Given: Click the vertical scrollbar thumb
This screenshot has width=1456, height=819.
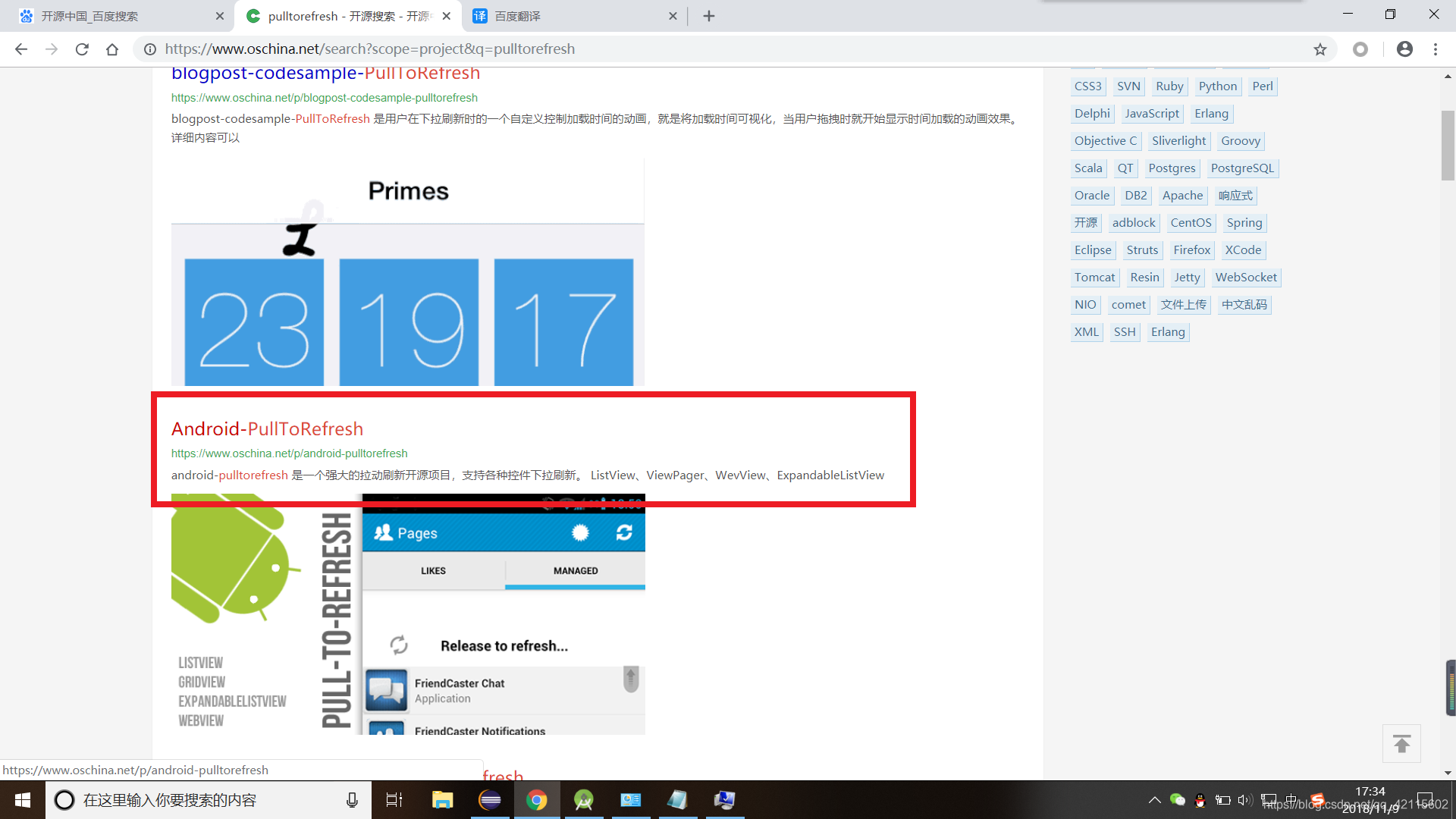Looking at the screenshot, I should [x=1448, y=146].
